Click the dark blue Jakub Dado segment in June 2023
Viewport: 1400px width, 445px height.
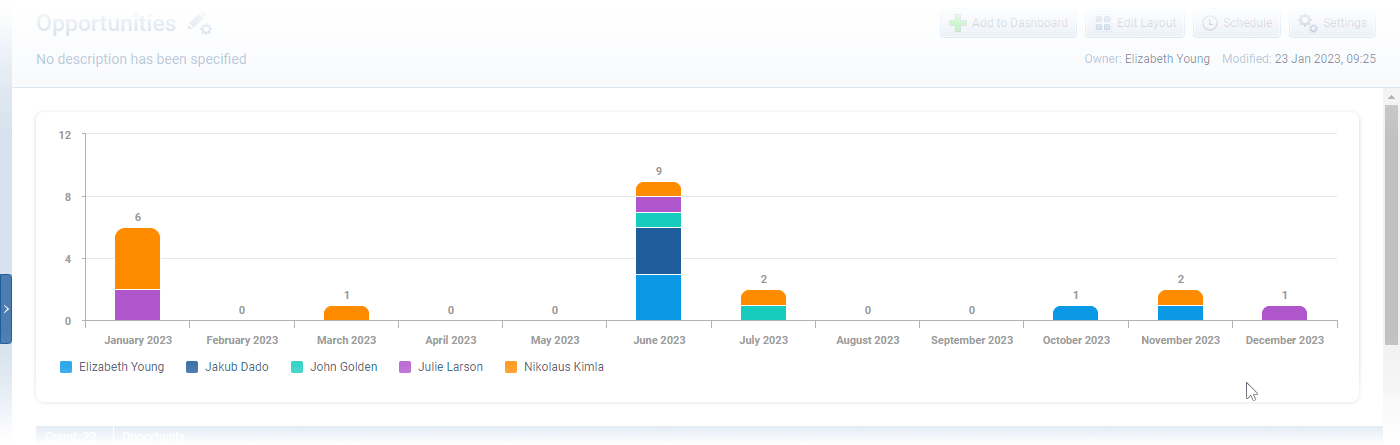pos(658,250)
